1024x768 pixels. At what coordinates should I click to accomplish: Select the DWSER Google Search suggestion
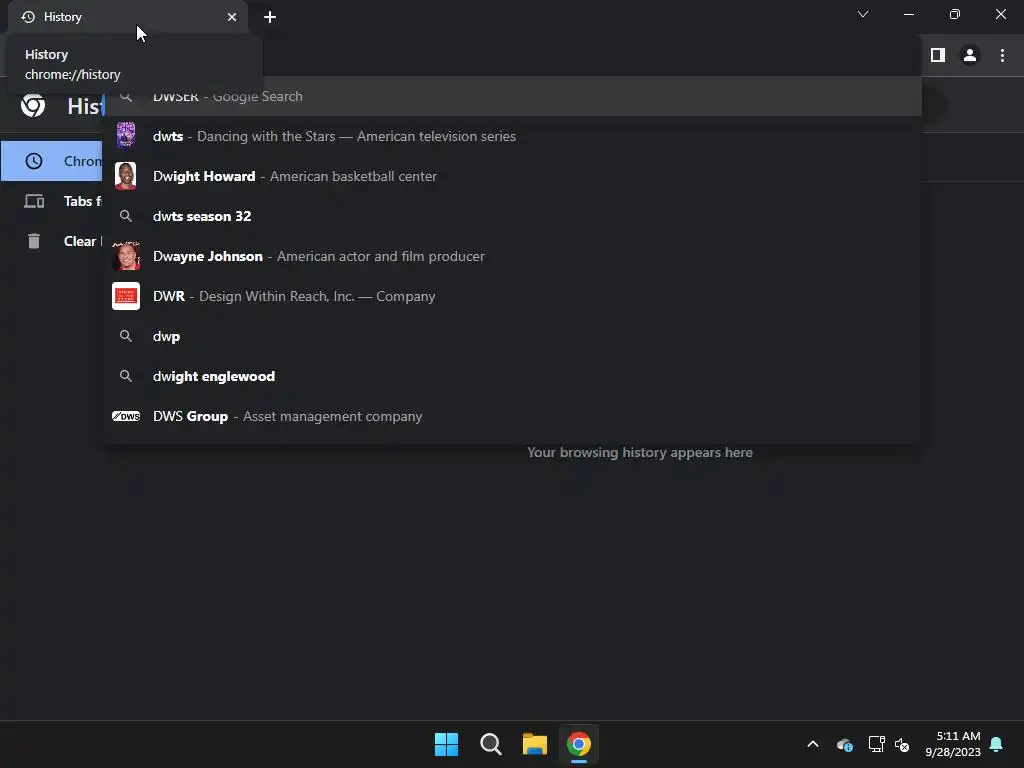click(513, 97)
